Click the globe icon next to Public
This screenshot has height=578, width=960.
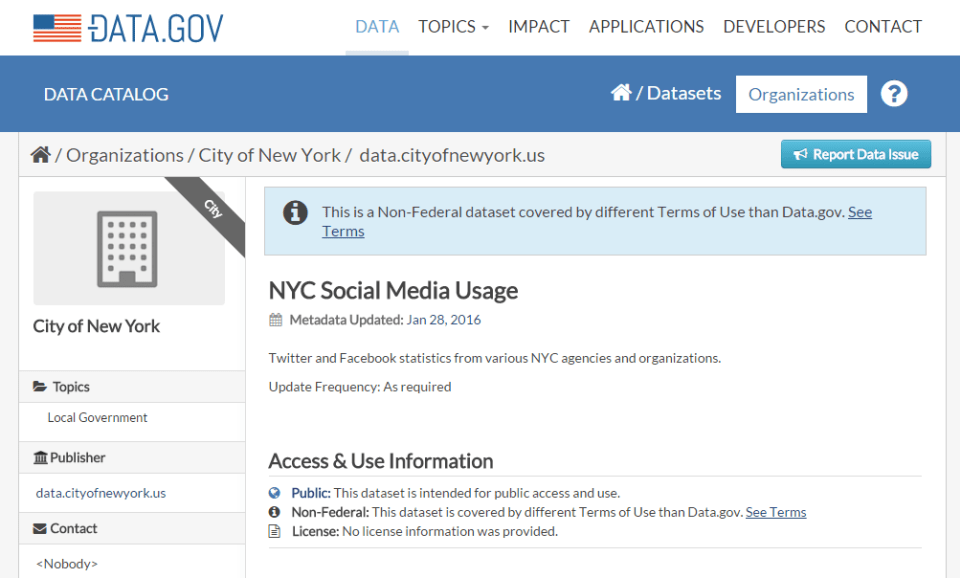(x=275, y=493)
